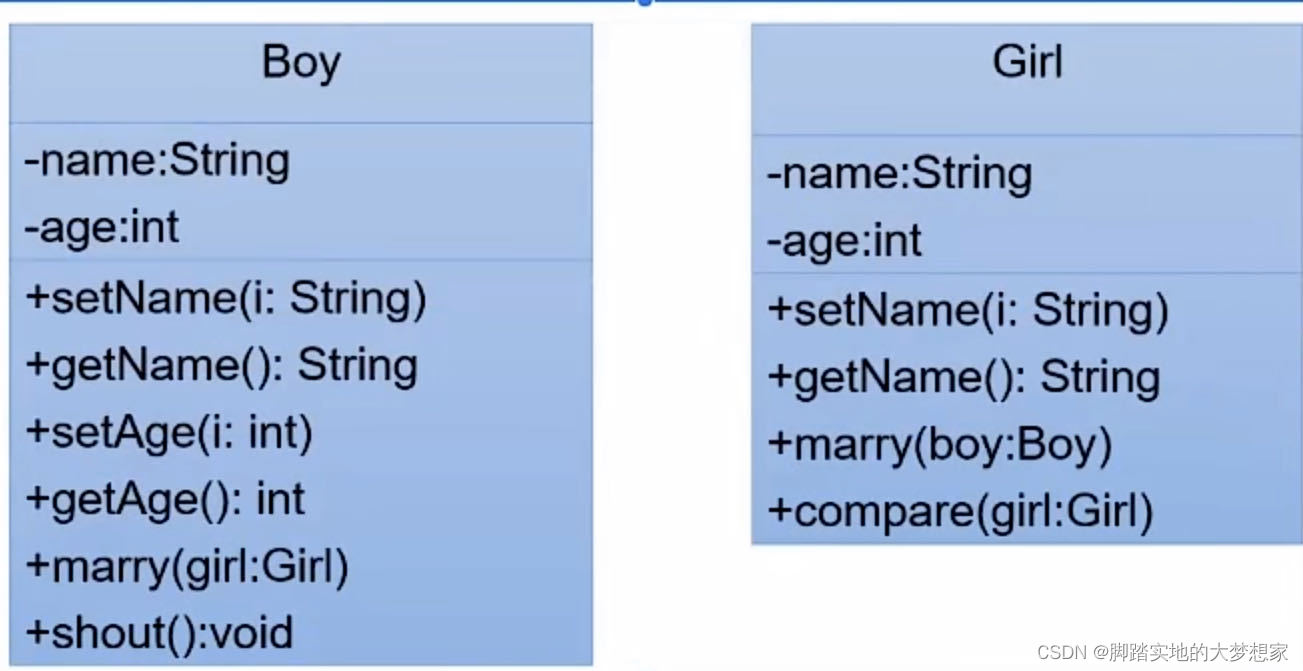Viewport: 1303px width, 671px height.
Task: Click +marry(boy:Boy) method in Girl
Action: pos(940,445)
